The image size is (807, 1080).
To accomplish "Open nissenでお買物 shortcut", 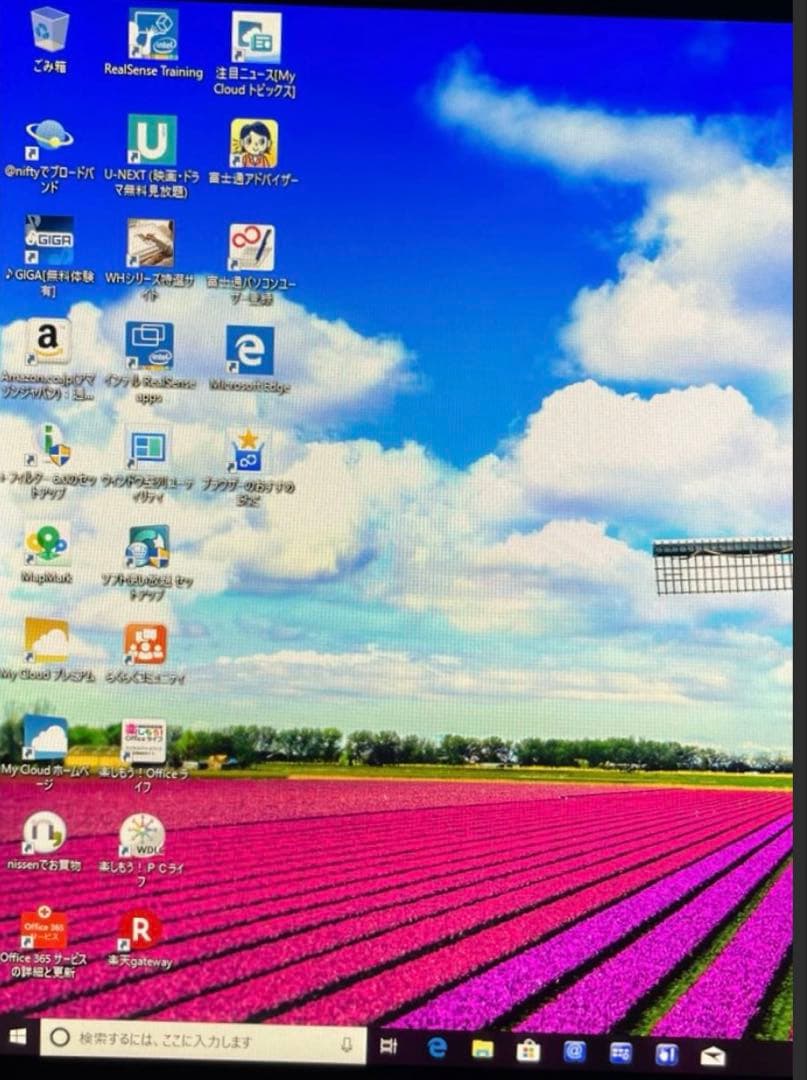I will click(x=43, y=837).
